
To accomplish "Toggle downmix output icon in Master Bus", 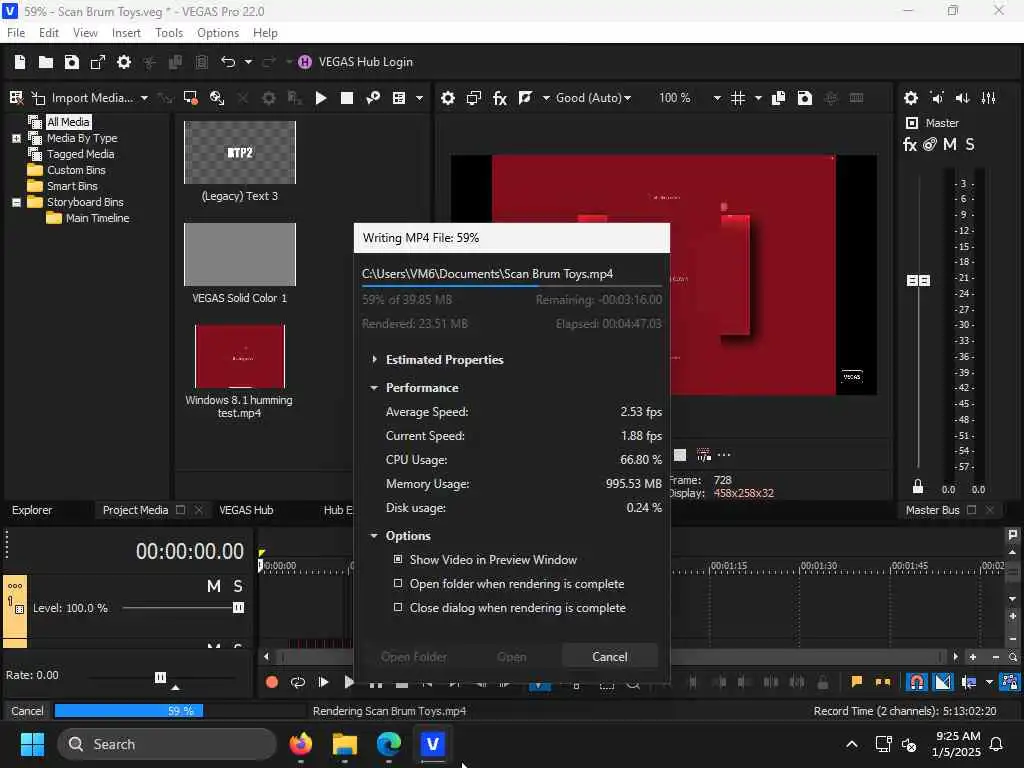I will coord(937,98).
